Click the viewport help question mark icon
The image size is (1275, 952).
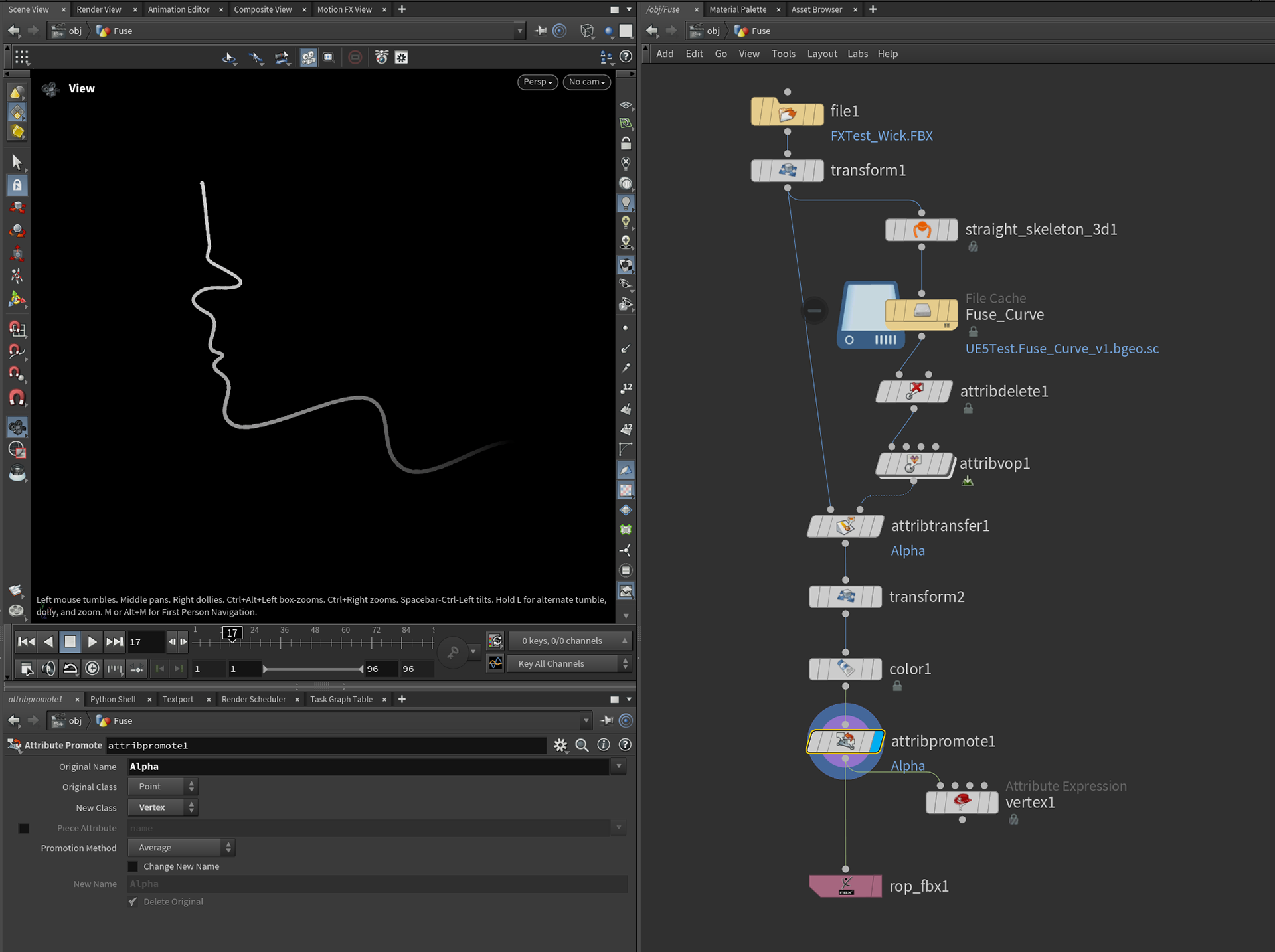point(625,57)
